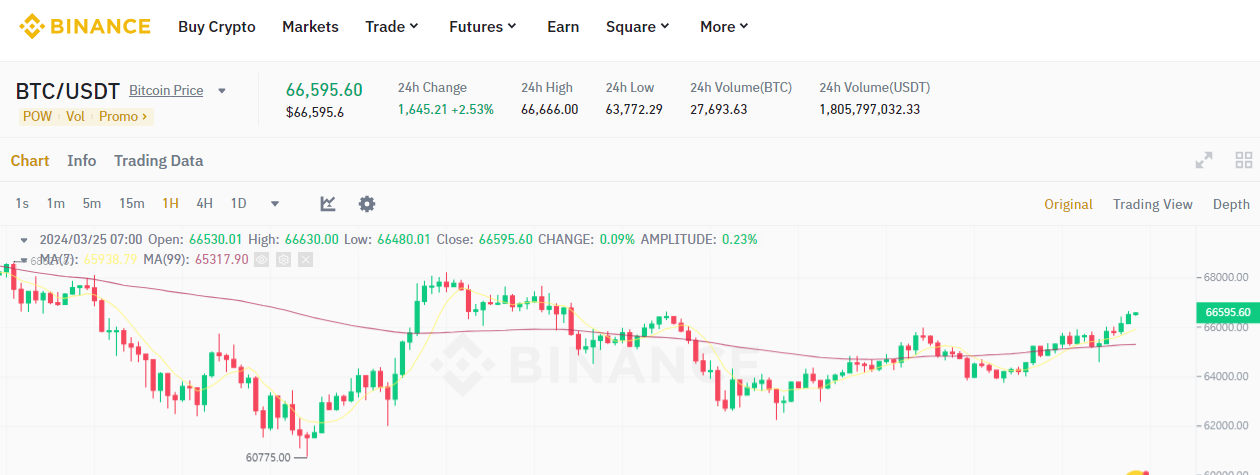This screenshot has height=475, width=1260.
Task: Open chart settings gear icon
Action: (x=367, y=204)
